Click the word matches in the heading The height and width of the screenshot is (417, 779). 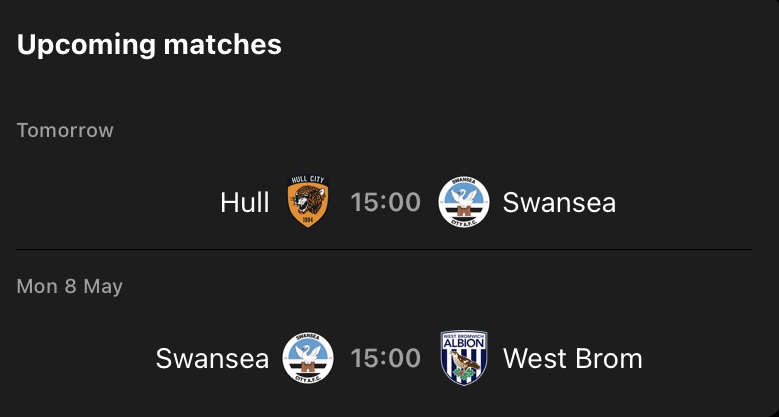225,45
